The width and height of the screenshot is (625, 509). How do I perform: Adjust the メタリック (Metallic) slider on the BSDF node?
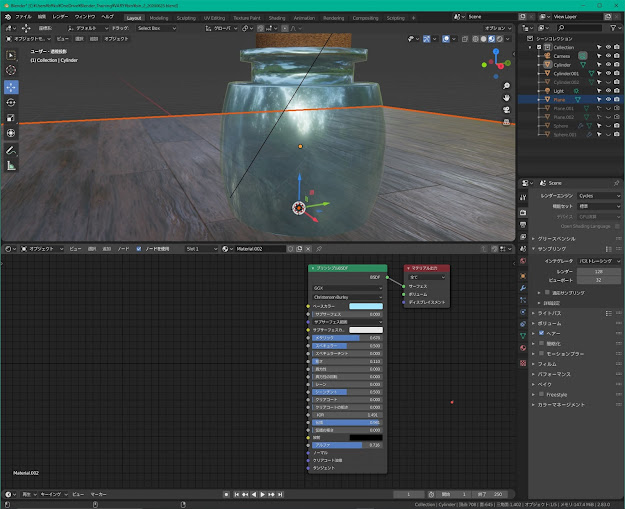348,338
